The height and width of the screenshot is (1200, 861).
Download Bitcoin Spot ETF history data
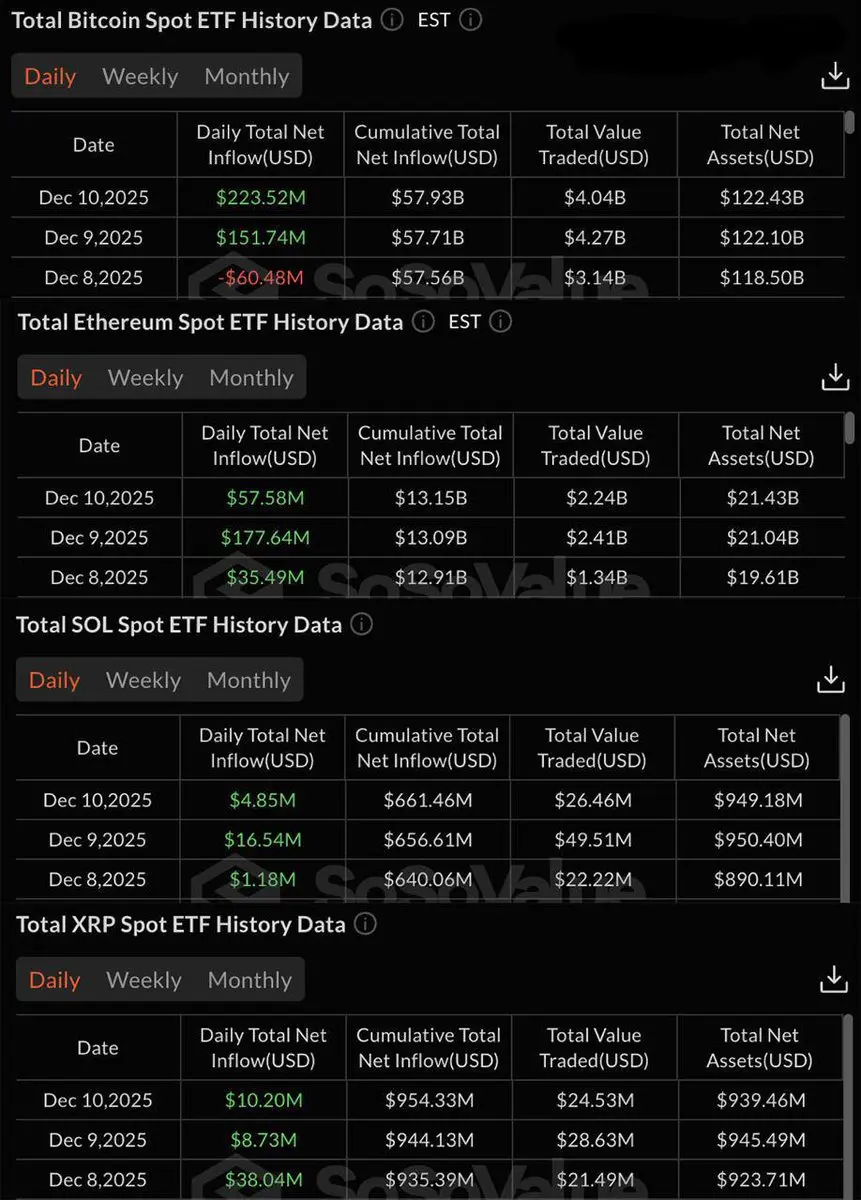(x=835, y=76)
